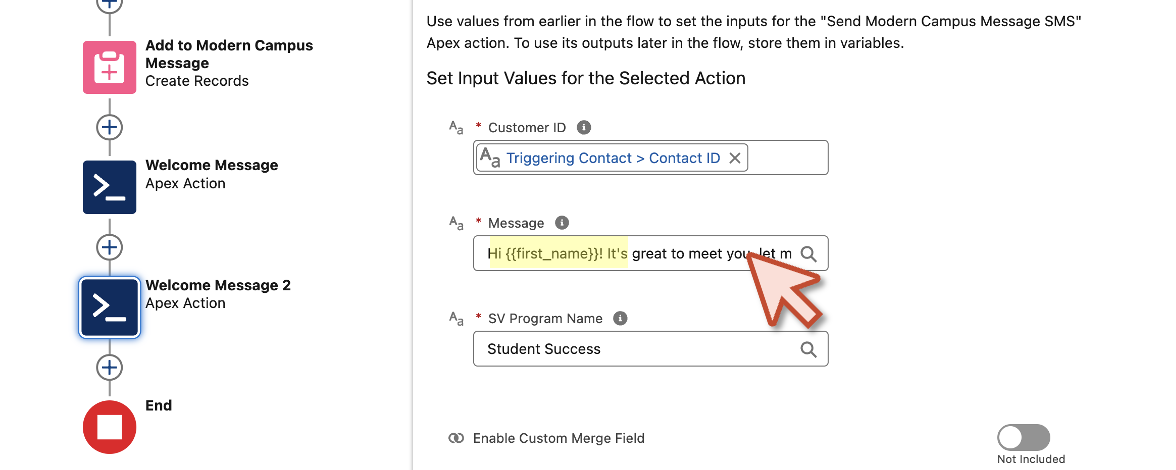The height and width of the screenshot is (470, 1176).
Task: Click the red End node icon
Action: [x=110, y=427]
